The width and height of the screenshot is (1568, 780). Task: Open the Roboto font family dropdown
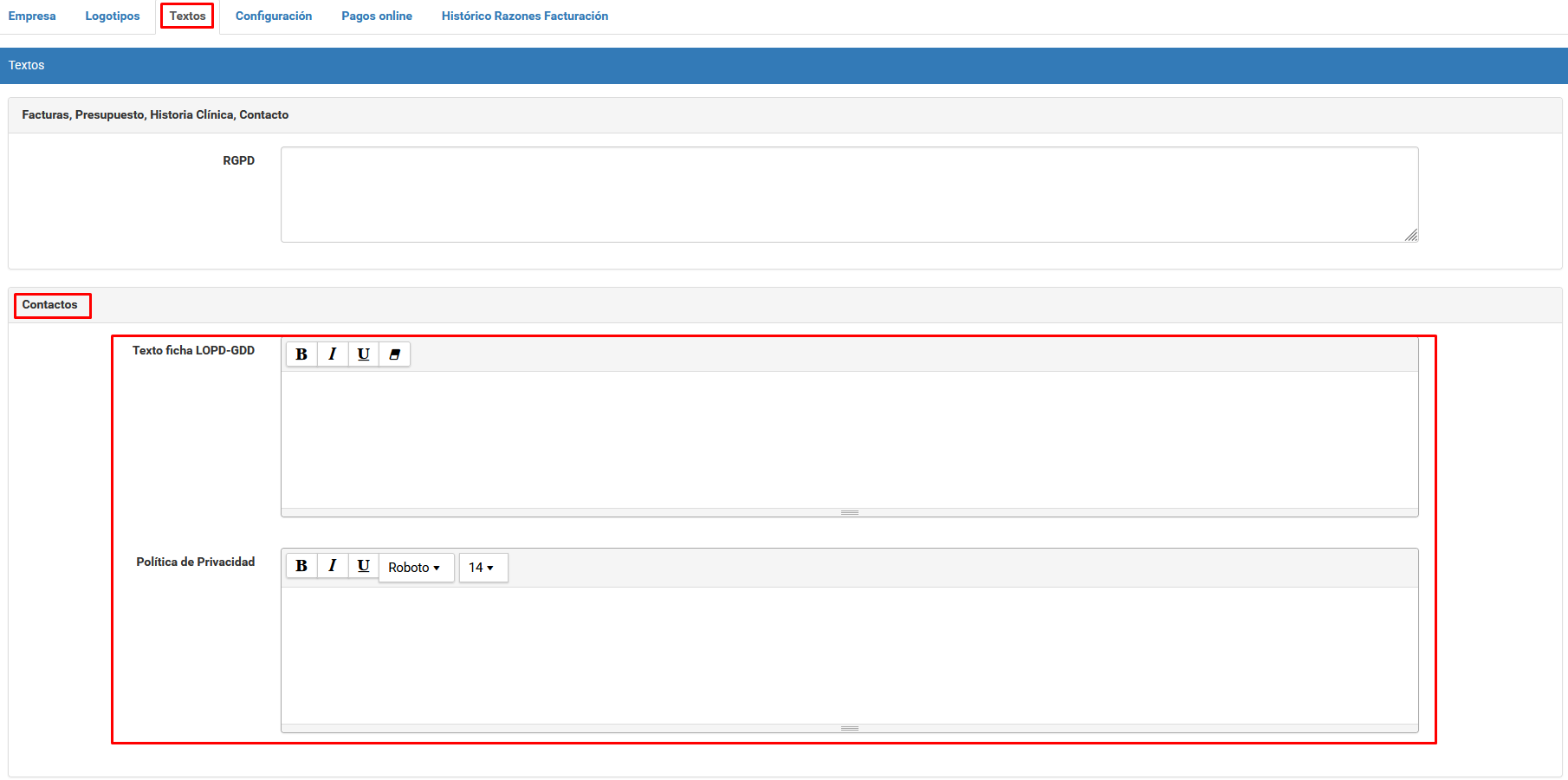click(x=416, y=568)
